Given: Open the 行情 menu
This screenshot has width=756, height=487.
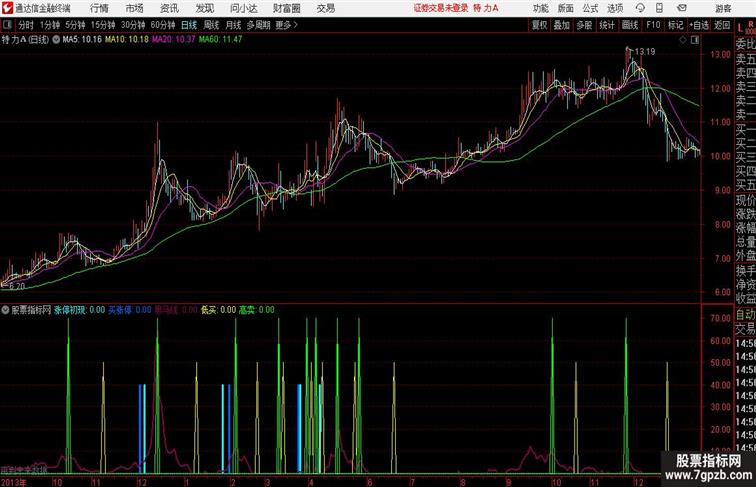Looking at the screenshot, I should (x=99, y=8).
